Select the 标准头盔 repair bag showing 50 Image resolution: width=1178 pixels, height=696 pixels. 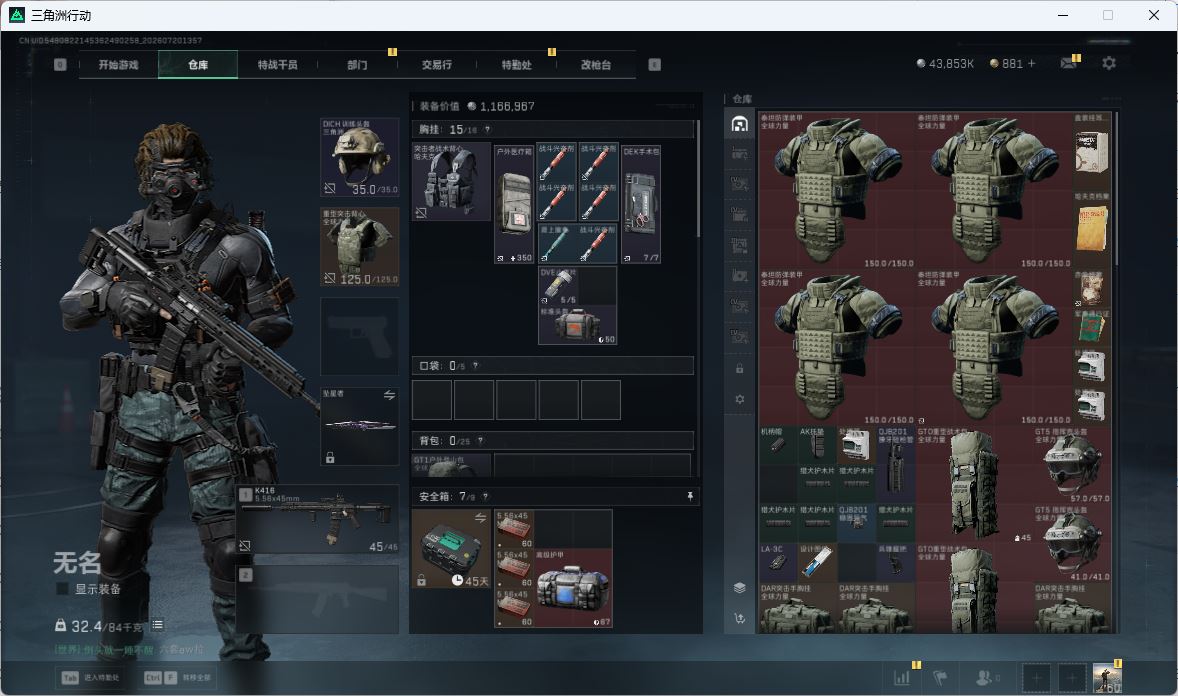tap(578, 325)
